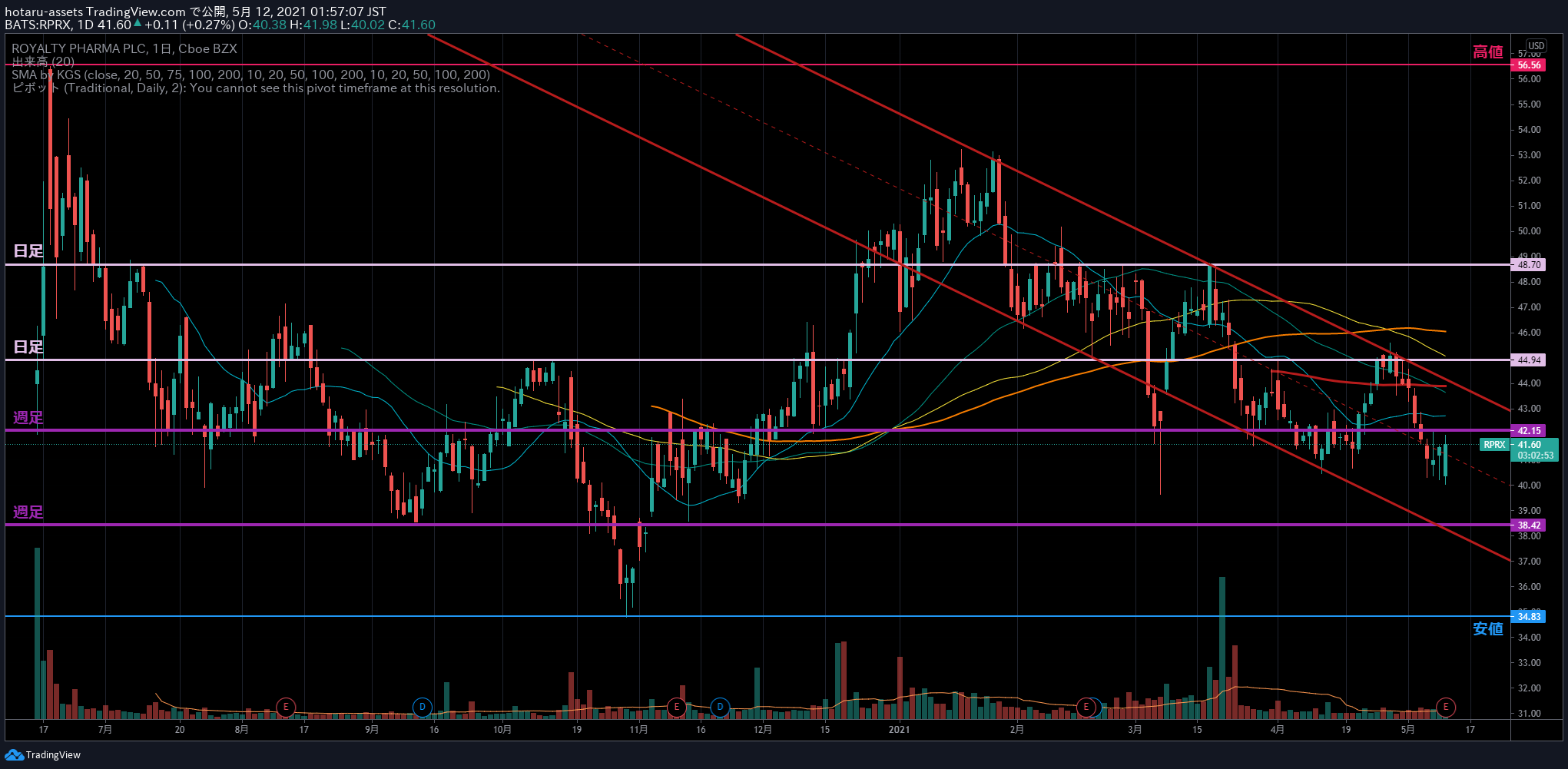Click the BATS:RPRX symbol header text
1568x769 pixels.
pos(38,25)
